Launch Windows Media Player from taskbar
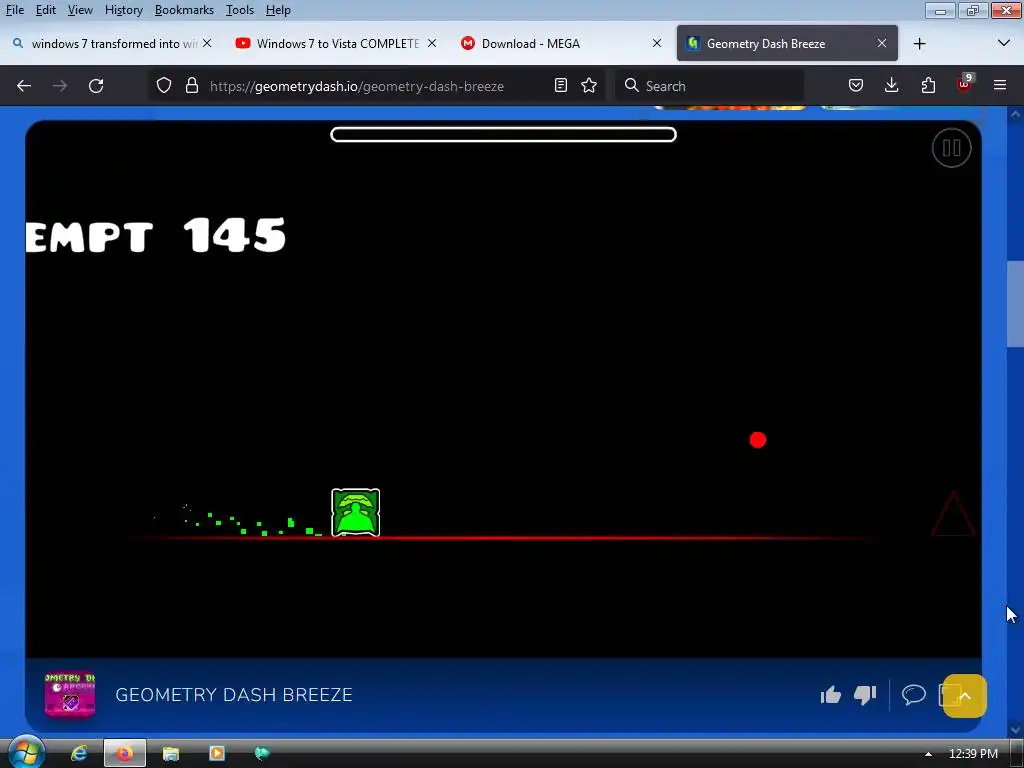The image size is (1024, 768). pyautogui.click(x=216, y=754)
